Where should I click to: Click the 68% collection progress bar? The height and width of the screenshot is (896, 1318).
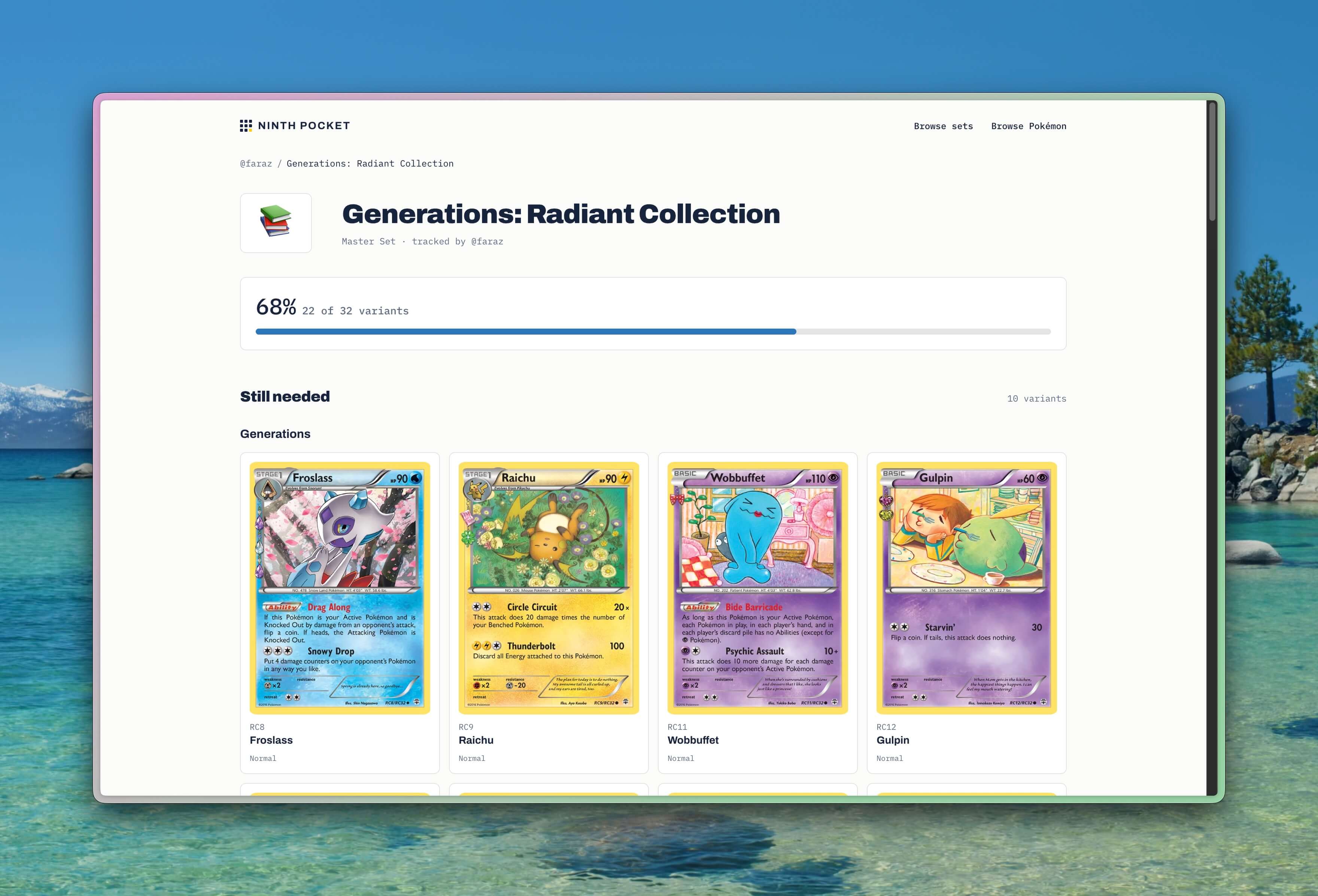pyautogui.click(x=653, y=332)
